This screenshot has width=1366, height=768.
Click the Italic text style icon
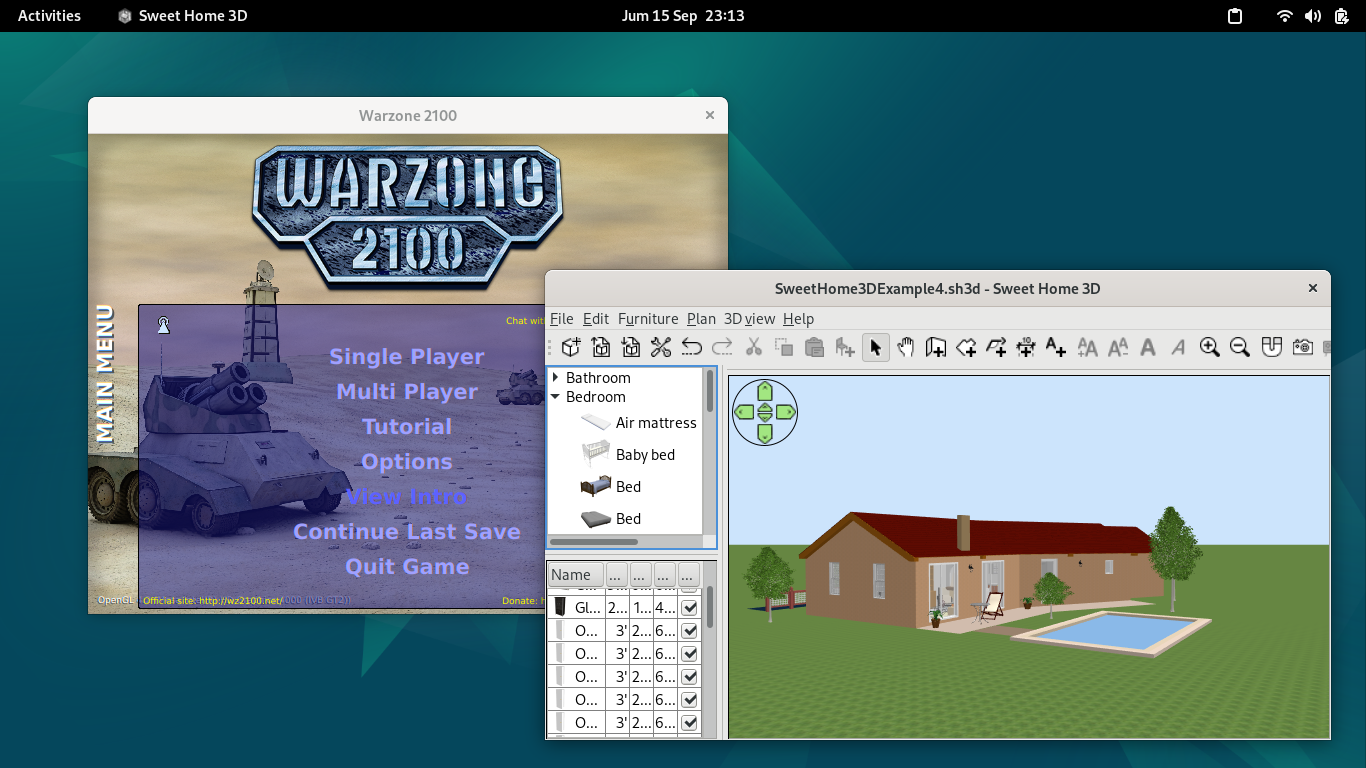click(1178, 347)
